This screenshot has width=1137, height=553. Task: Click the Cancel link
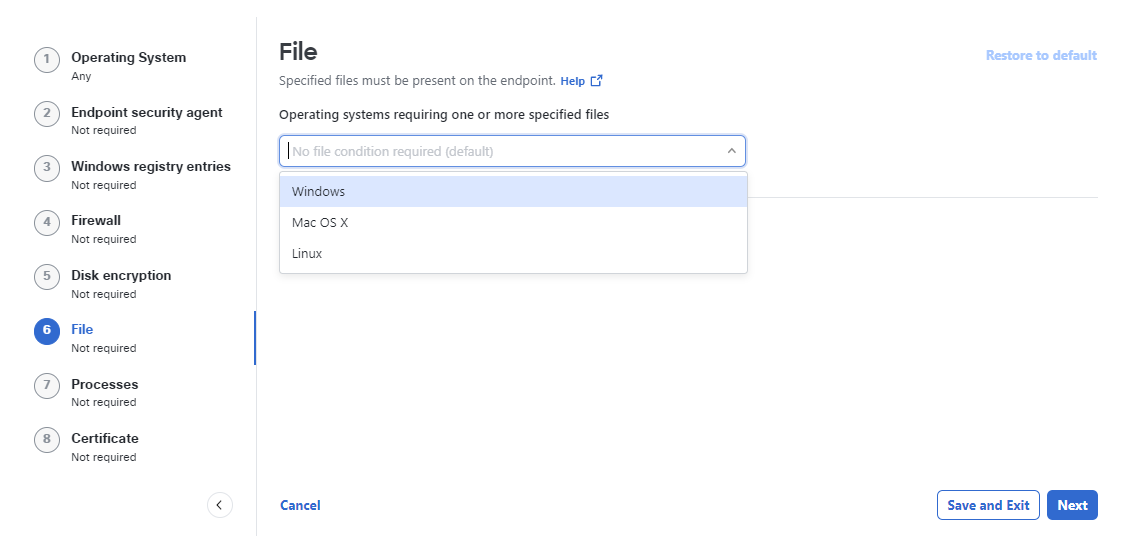pos(300,505)
